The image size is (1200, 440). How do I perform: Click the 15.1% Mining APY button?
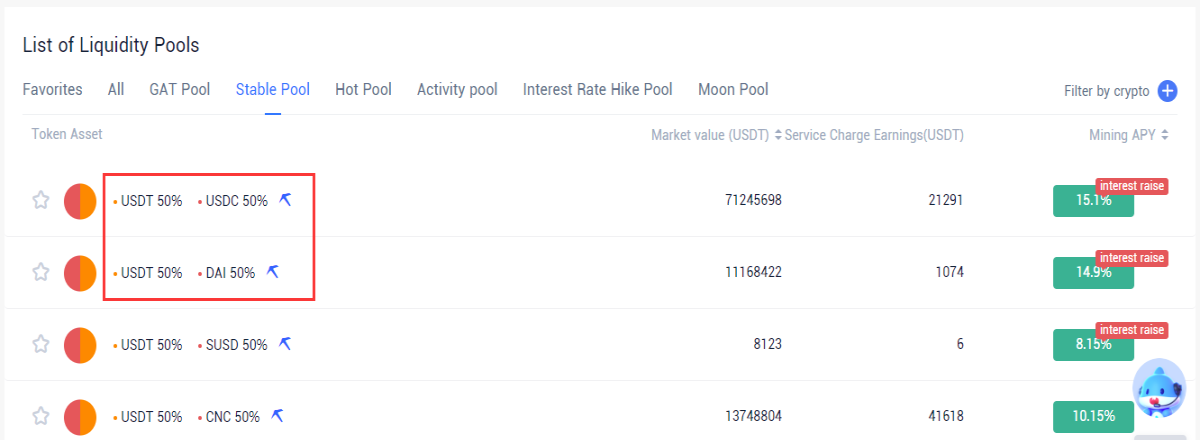(x=1093, y=201)
